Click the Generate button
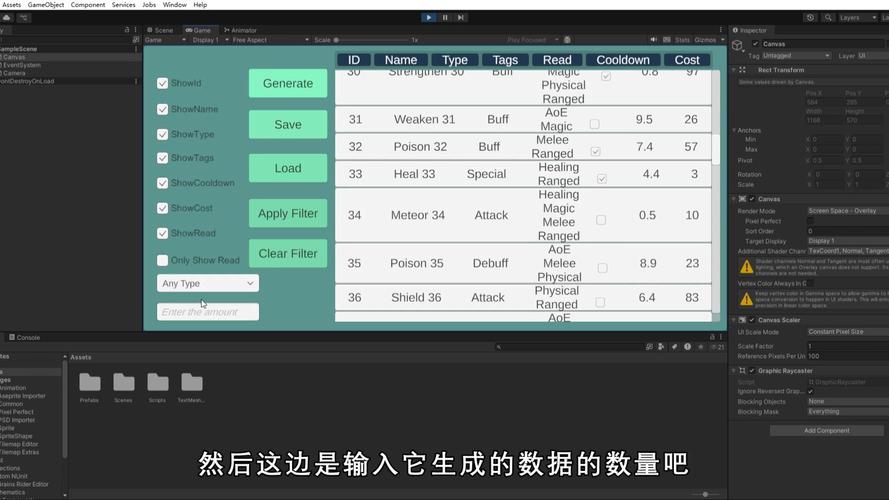Image resolution: width=889 pixels, height=500 pixels. pyautogui.click(x=288, y=83)
